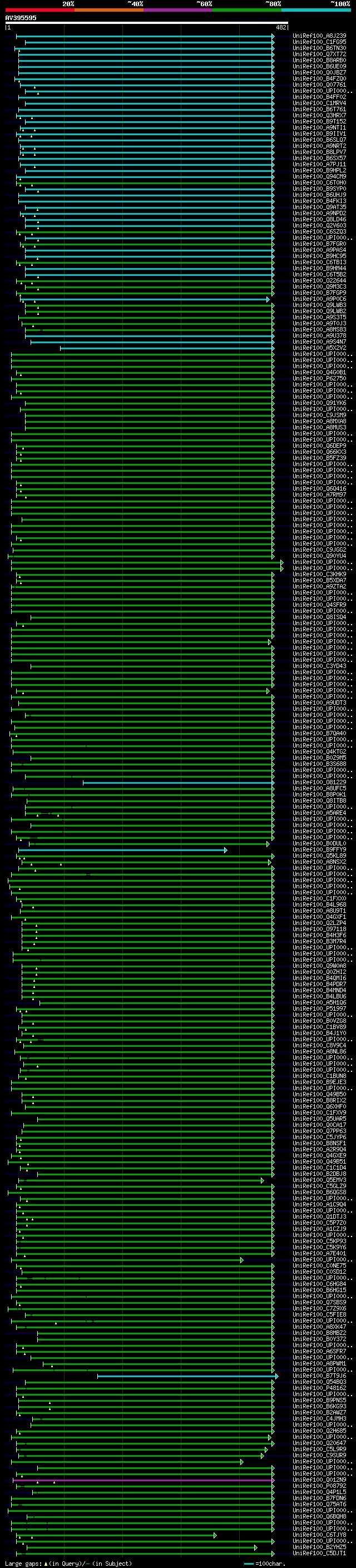The width and height of the screenshot is (356, 1568).
Task: Click the UniRef100_B9T152 hit label
Action: [319, 122]
